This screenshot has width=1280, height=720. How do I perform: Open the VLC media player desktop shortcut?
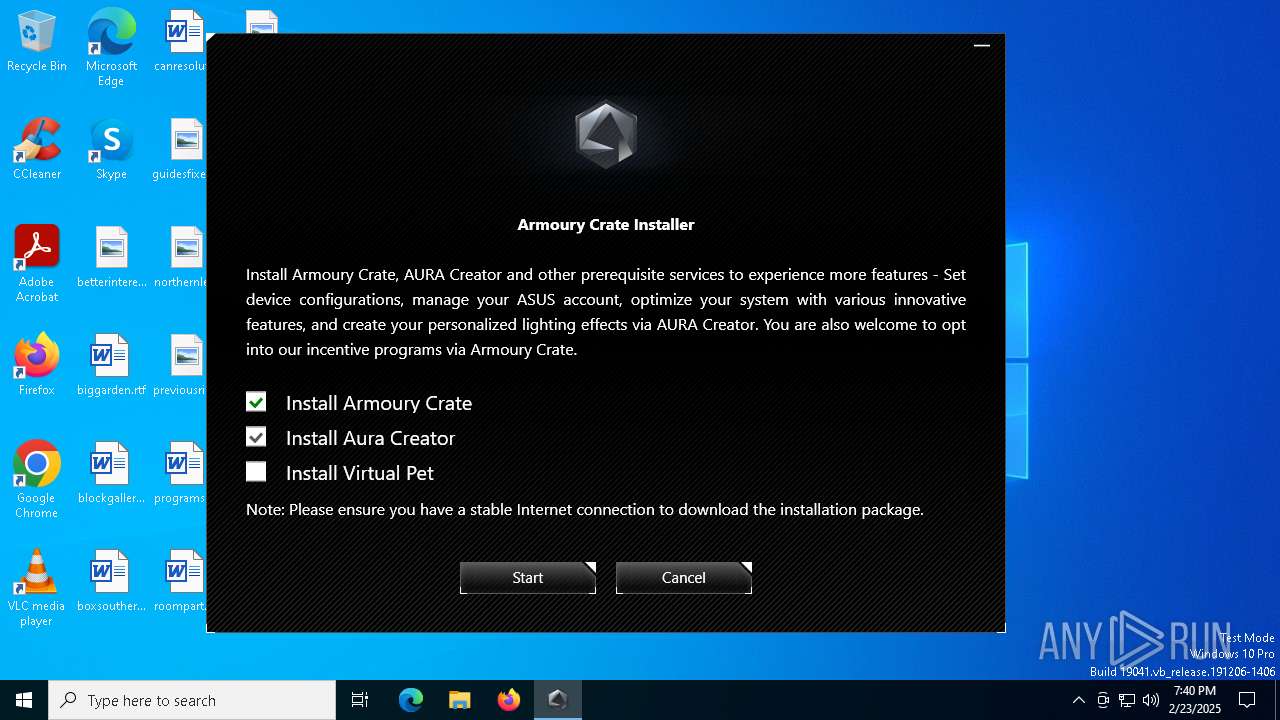click(x=37, y=587)
